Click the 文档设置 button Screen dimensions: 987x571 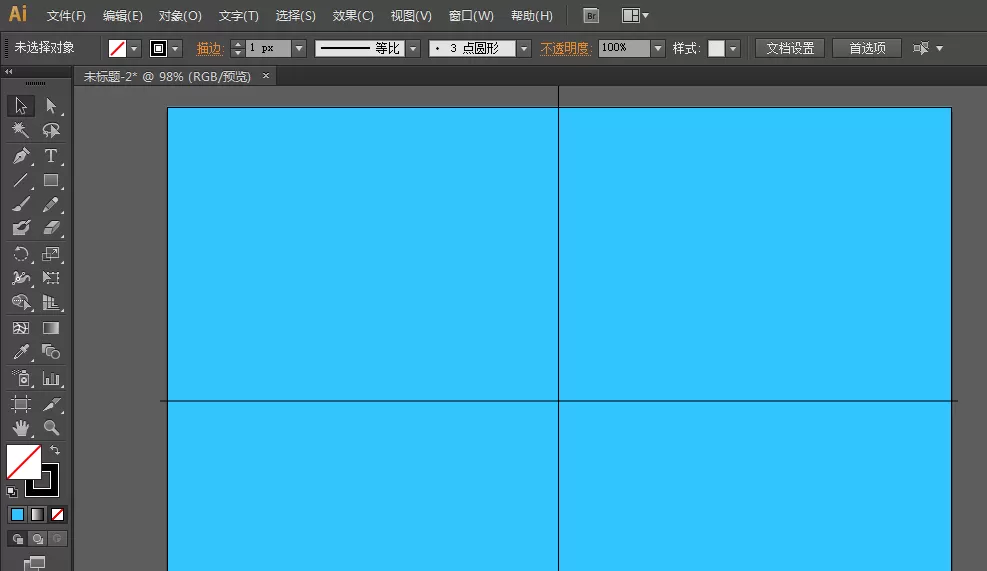tap(790, 48)
